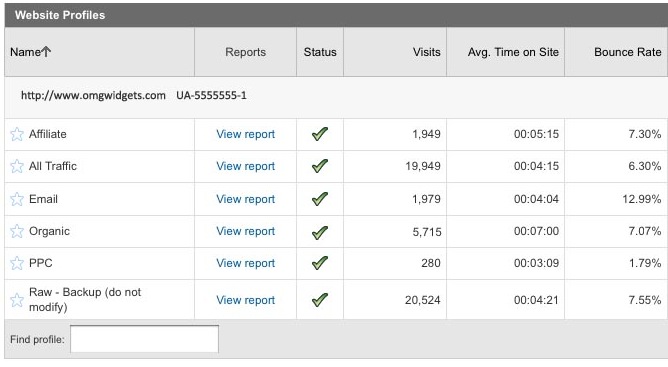Click the 5,715 visits value
Viewport: 668px width, 367px height.
426,232
